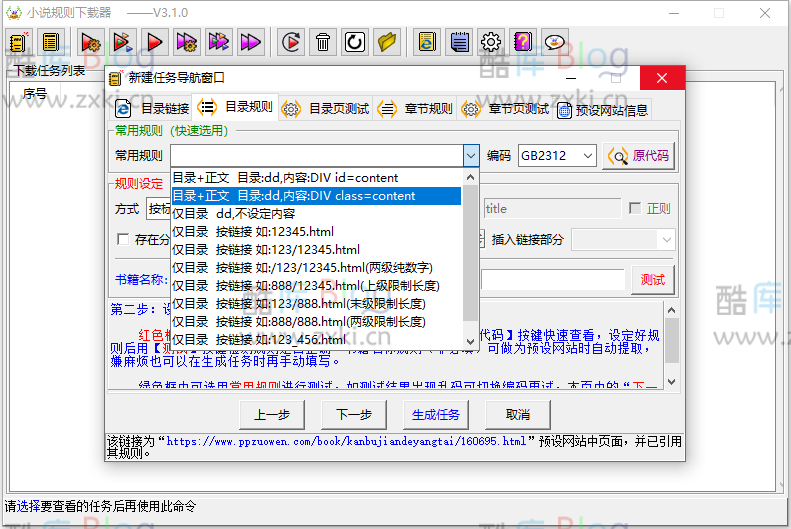Open settings with the gear toolbar icon
Viewport: 791px width, 529px height.
pos(491,42)
